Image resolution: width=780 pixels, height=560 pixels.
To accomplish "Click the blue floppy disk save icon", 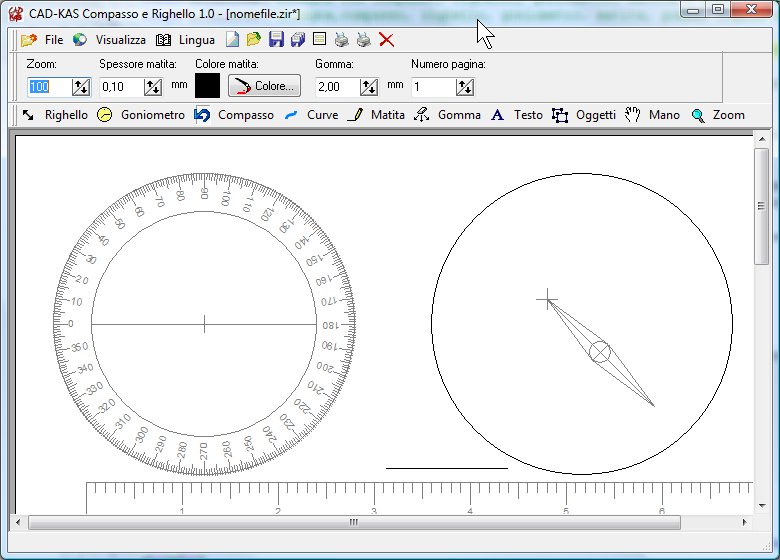I will (x=277, y=40).
